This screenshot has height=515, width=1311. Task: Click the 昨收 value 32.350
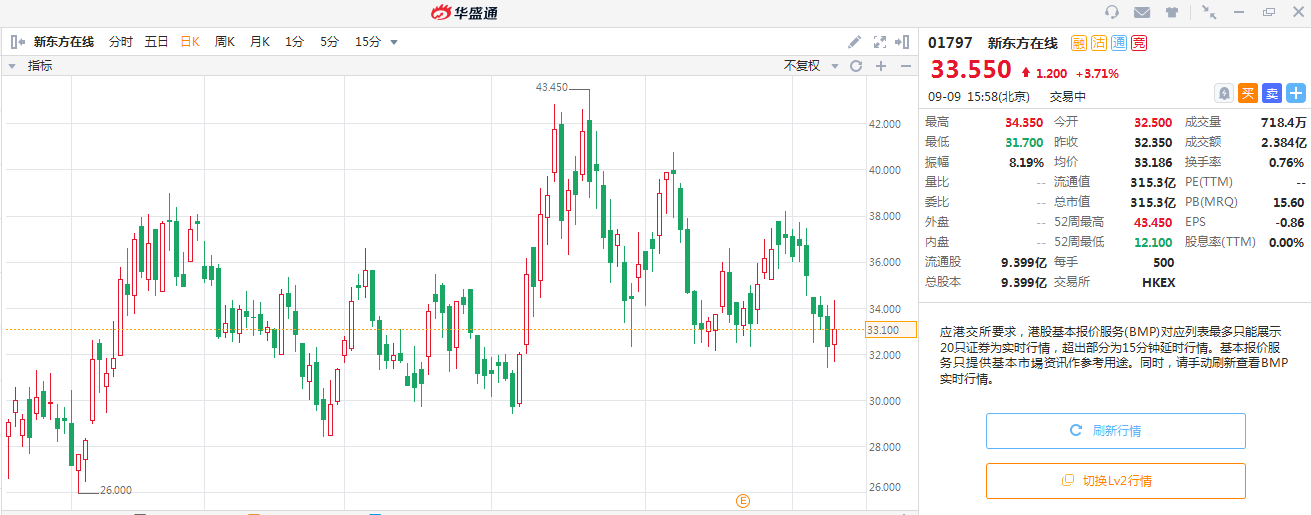pos(1153,142)
